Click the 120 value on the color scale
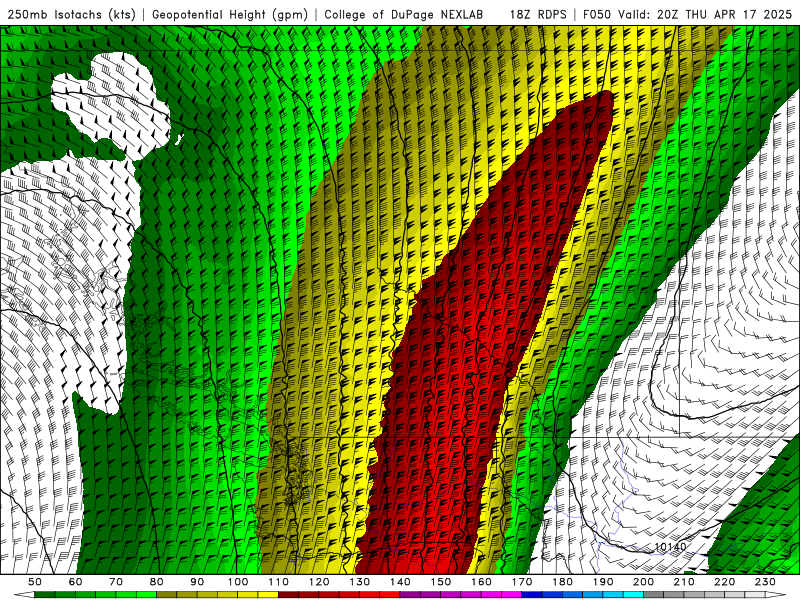Image resolution: width=800 pixels, height=600 pixels. coord(319,582)
